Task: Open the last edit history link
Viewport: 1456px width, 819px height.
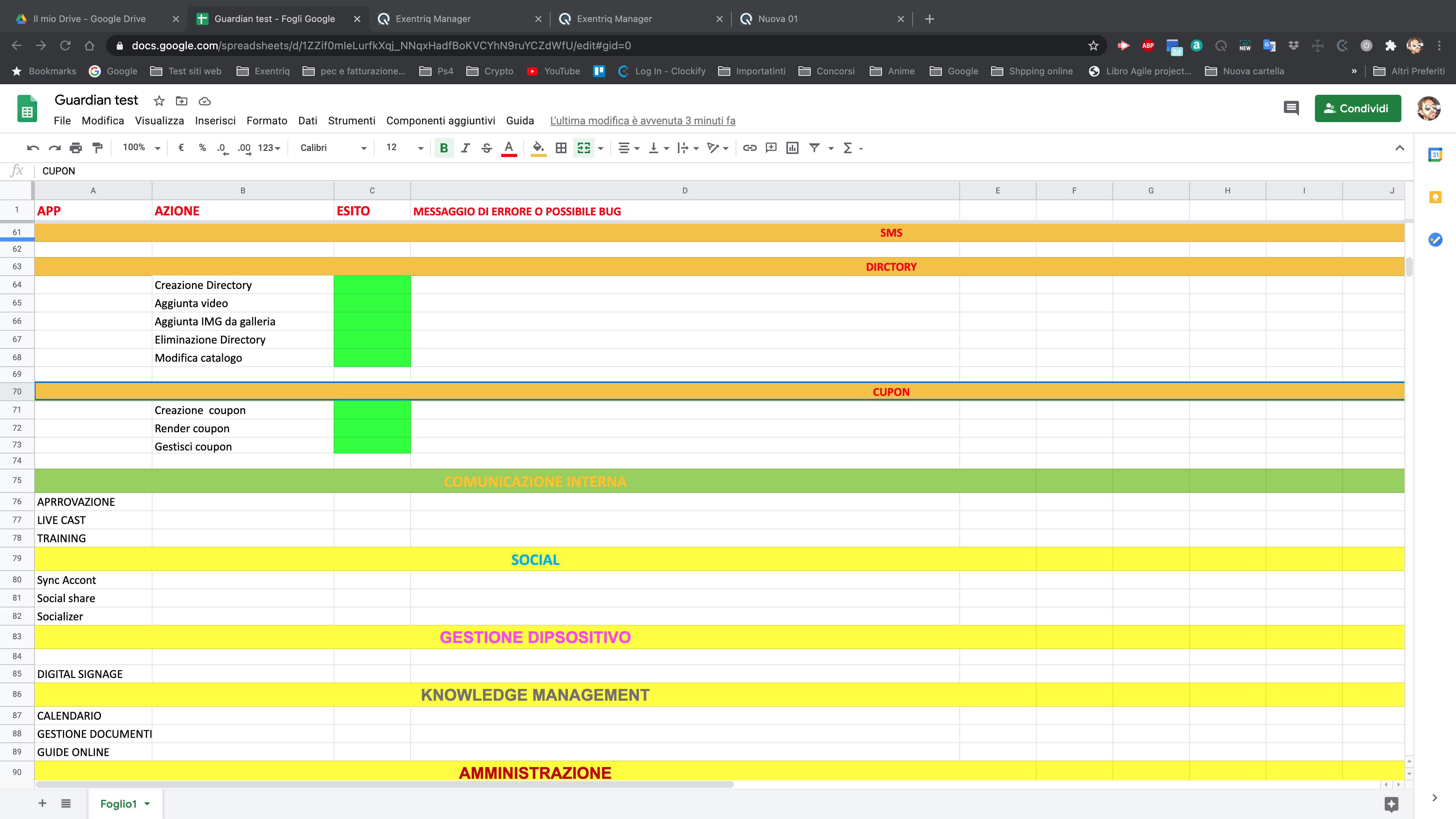Action: pyautogui.click(x=642, y=121)
